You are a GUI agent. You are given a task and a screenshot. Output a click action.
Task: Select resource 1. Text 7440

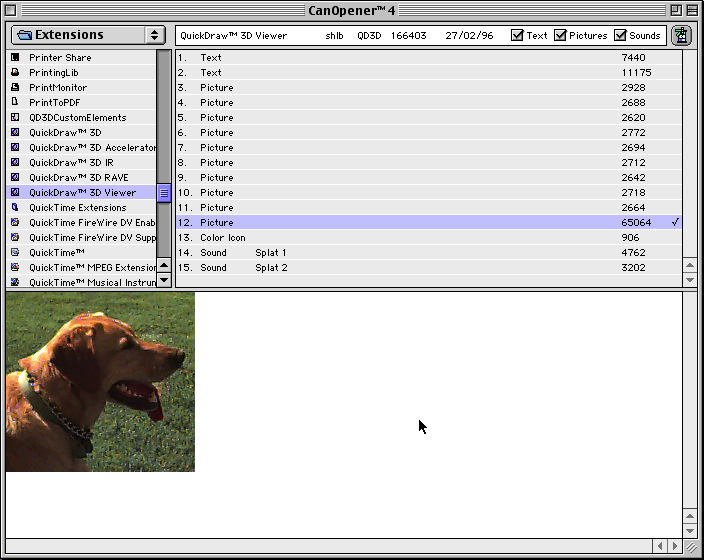429,57
